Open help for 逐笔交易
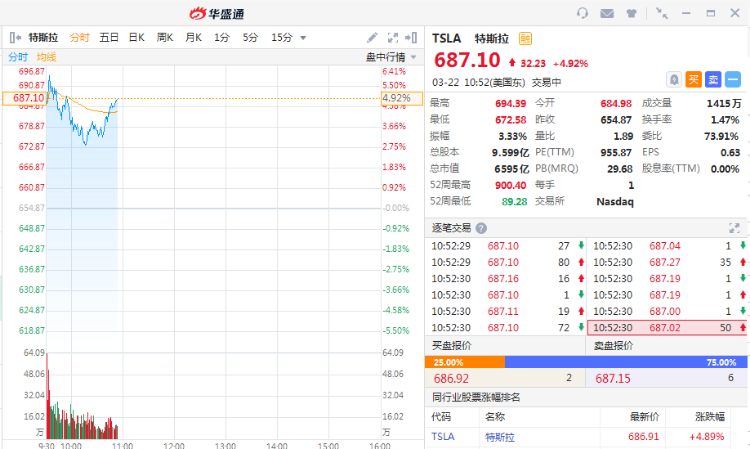Screen dimensions: 750x449 (x=482, y=228)
